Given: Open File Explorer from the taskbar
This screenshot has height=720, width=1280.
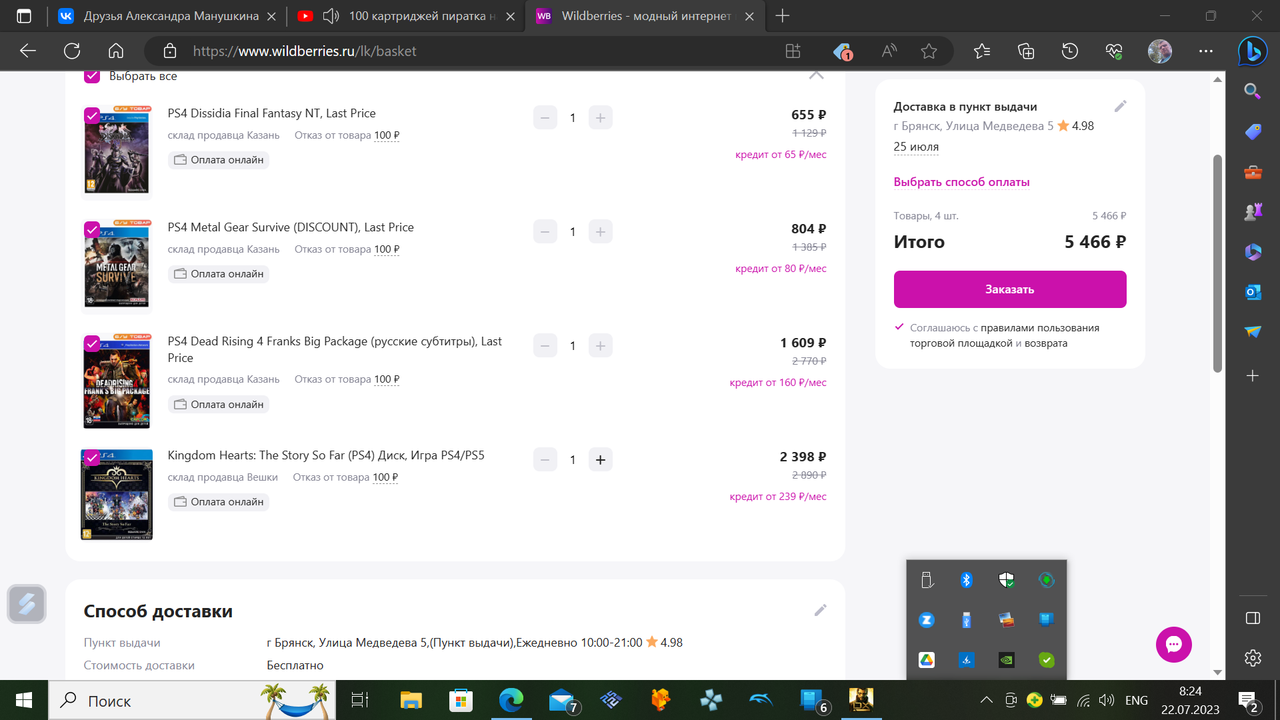Looking at the screenshot, I should tap(411, 700).
